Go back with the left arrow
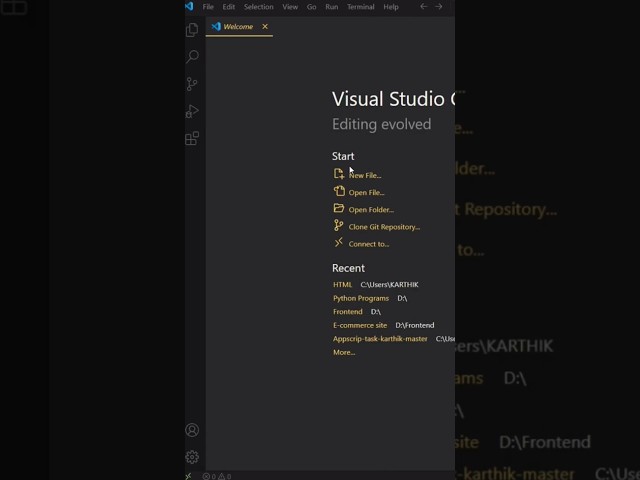 tap(424, 6)
